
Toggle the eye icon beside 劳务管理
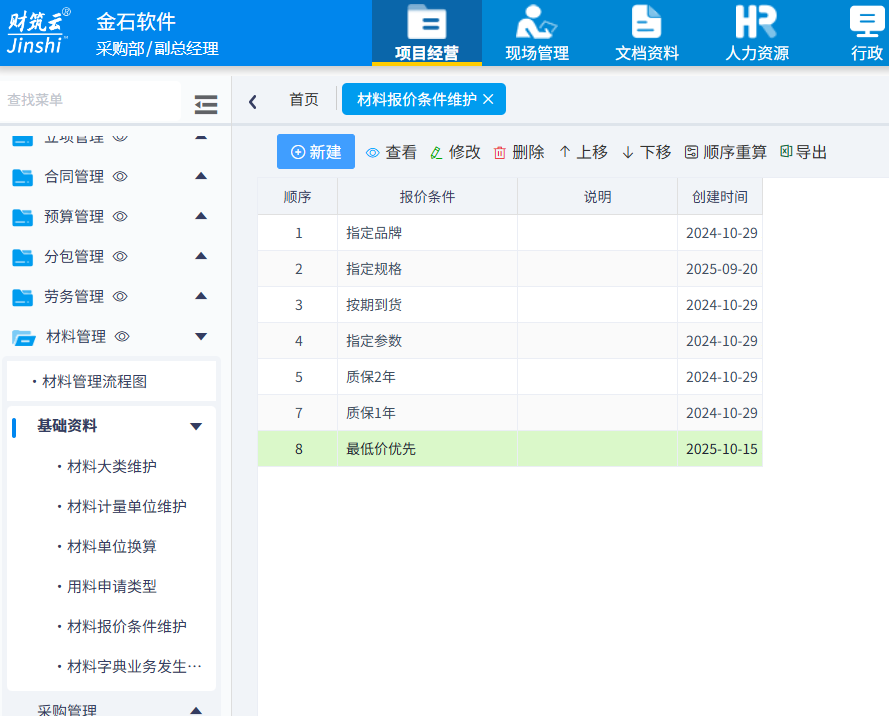tap(120, 296)
